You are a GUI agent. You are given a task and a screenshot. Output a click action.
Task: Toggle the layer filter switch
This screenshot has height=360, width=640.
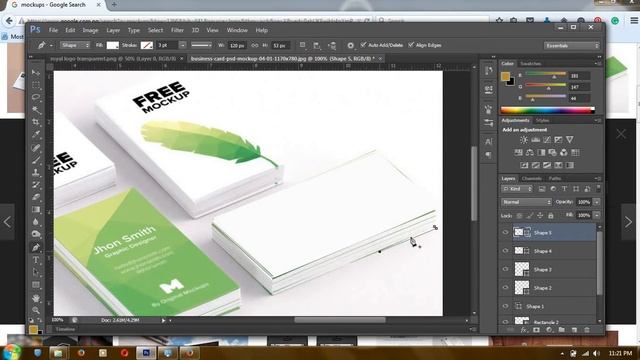pyautogui.click(x=598, y=189)
